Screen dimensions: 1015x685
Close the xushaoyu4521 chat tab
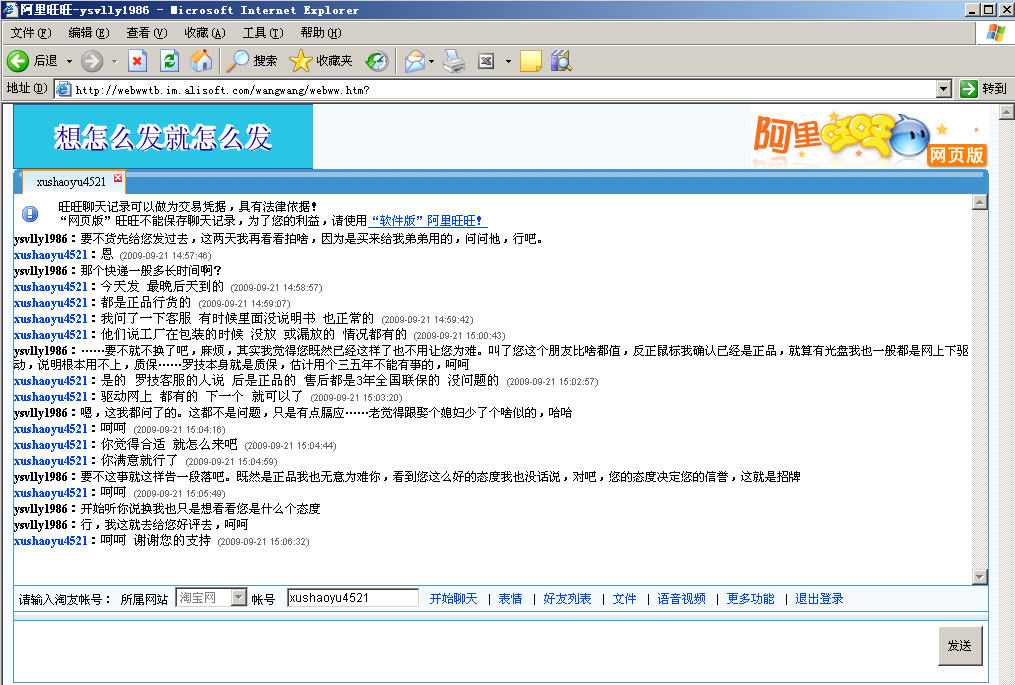(x=118, y=177)
